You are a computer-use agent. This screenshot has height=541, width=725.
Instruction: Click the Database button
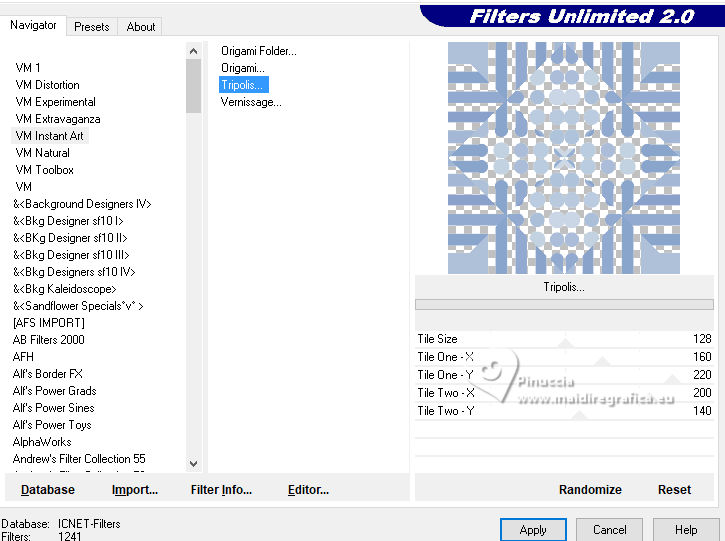(48, 490)
